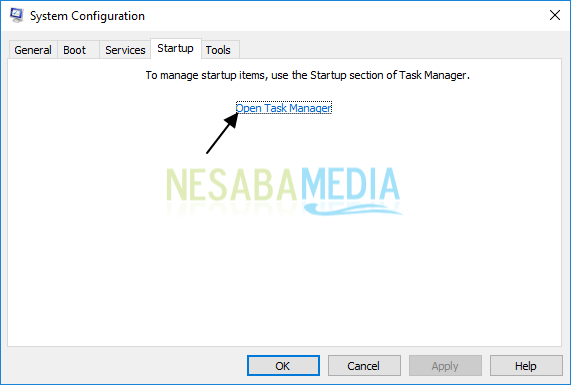Screen dimensions: 571x385
Task: Click the black arrow annotation
Action: (x=223, y=133)
